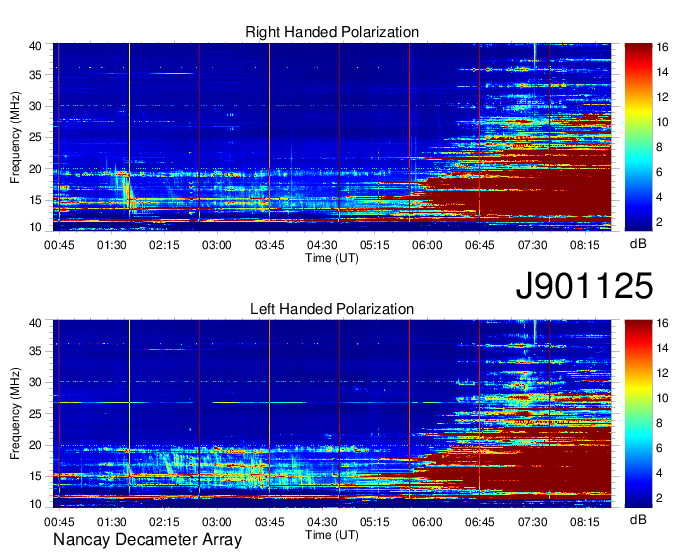Click the 10 value on Left Handed colorbar
The height and width of the screenshot is (552, 680).
pos(662,398)
